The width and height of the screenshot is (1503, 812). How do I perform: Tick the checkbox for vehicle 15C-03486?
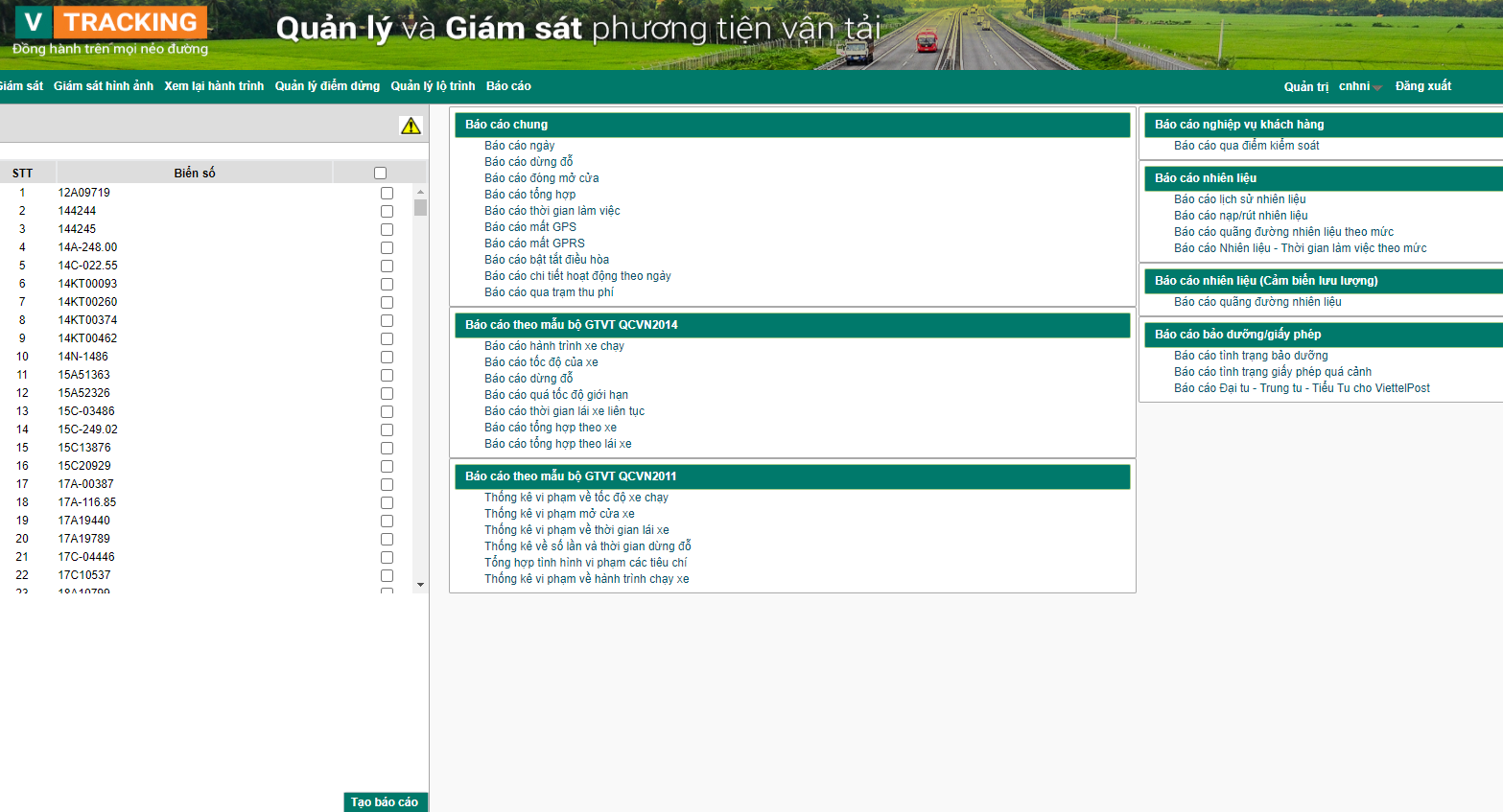coord(387,411)
